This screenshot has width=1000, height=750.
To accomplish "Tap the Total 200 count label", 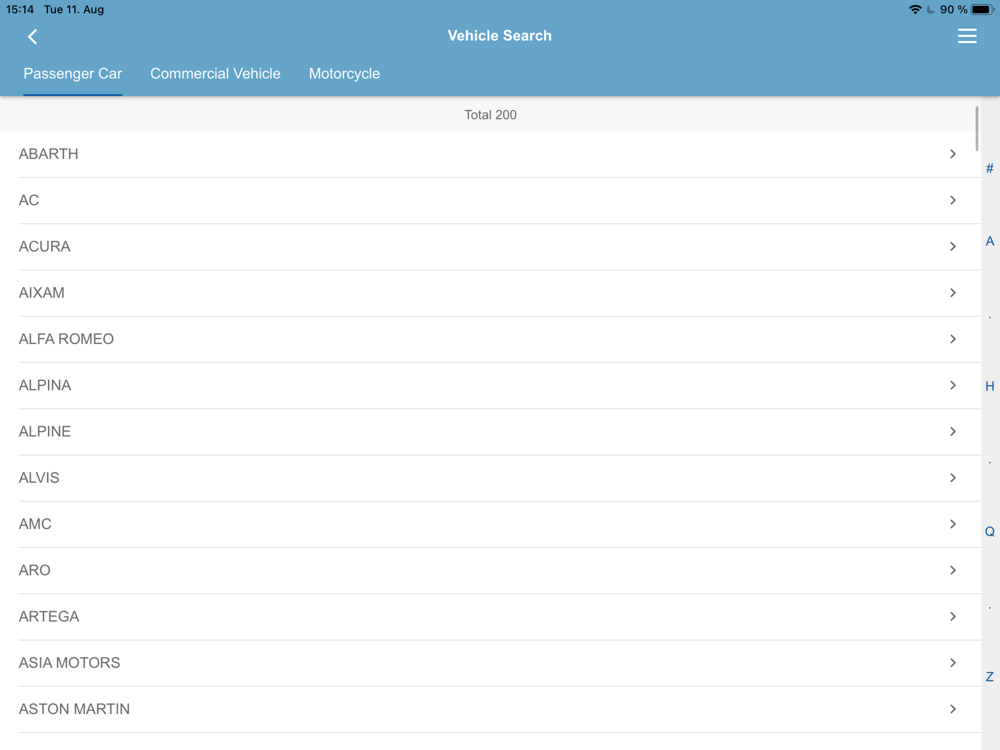I will [x=490, y=115].
